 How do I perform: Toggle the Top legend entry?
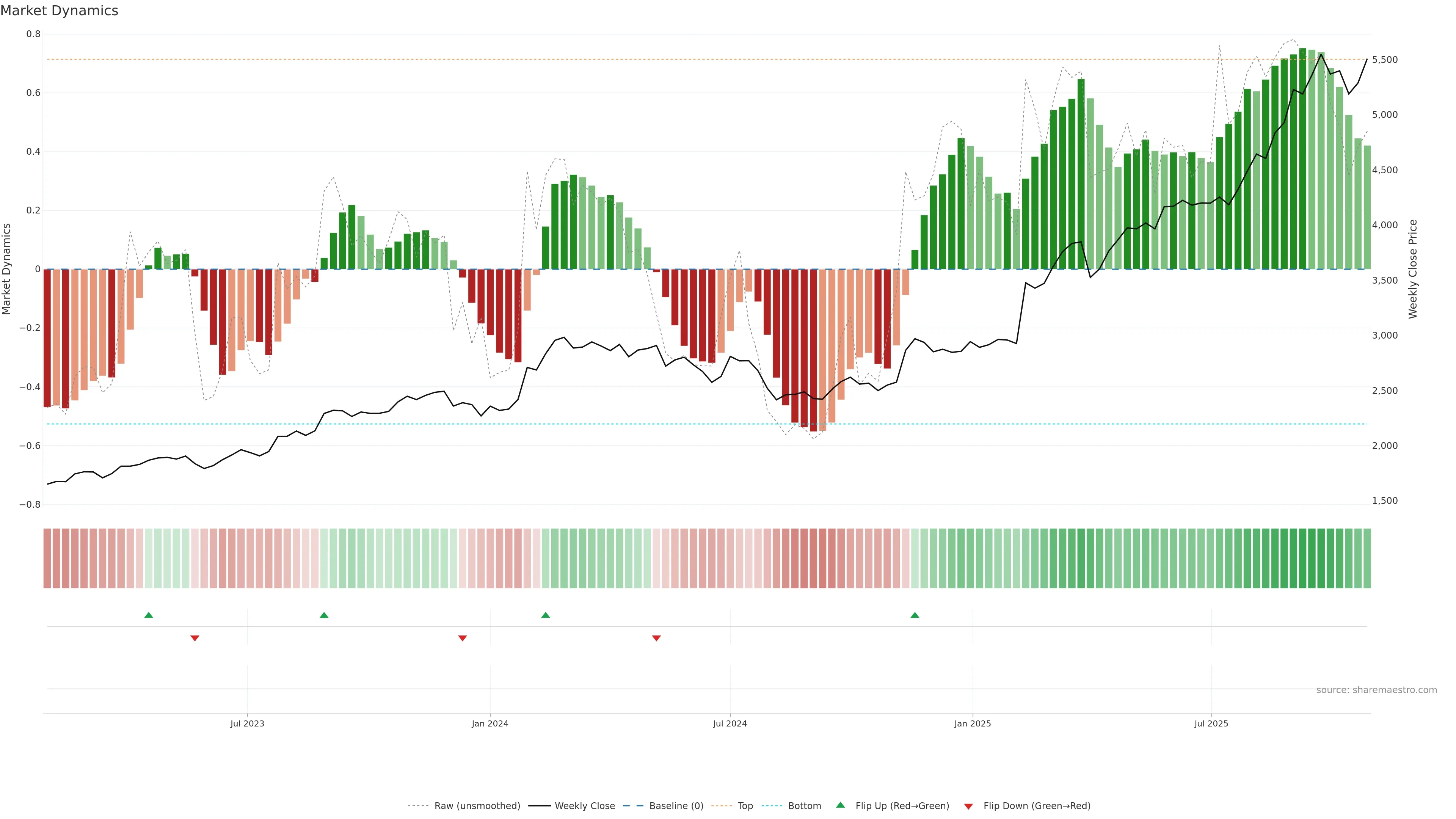pyautogui.click(x=745, y=806)
